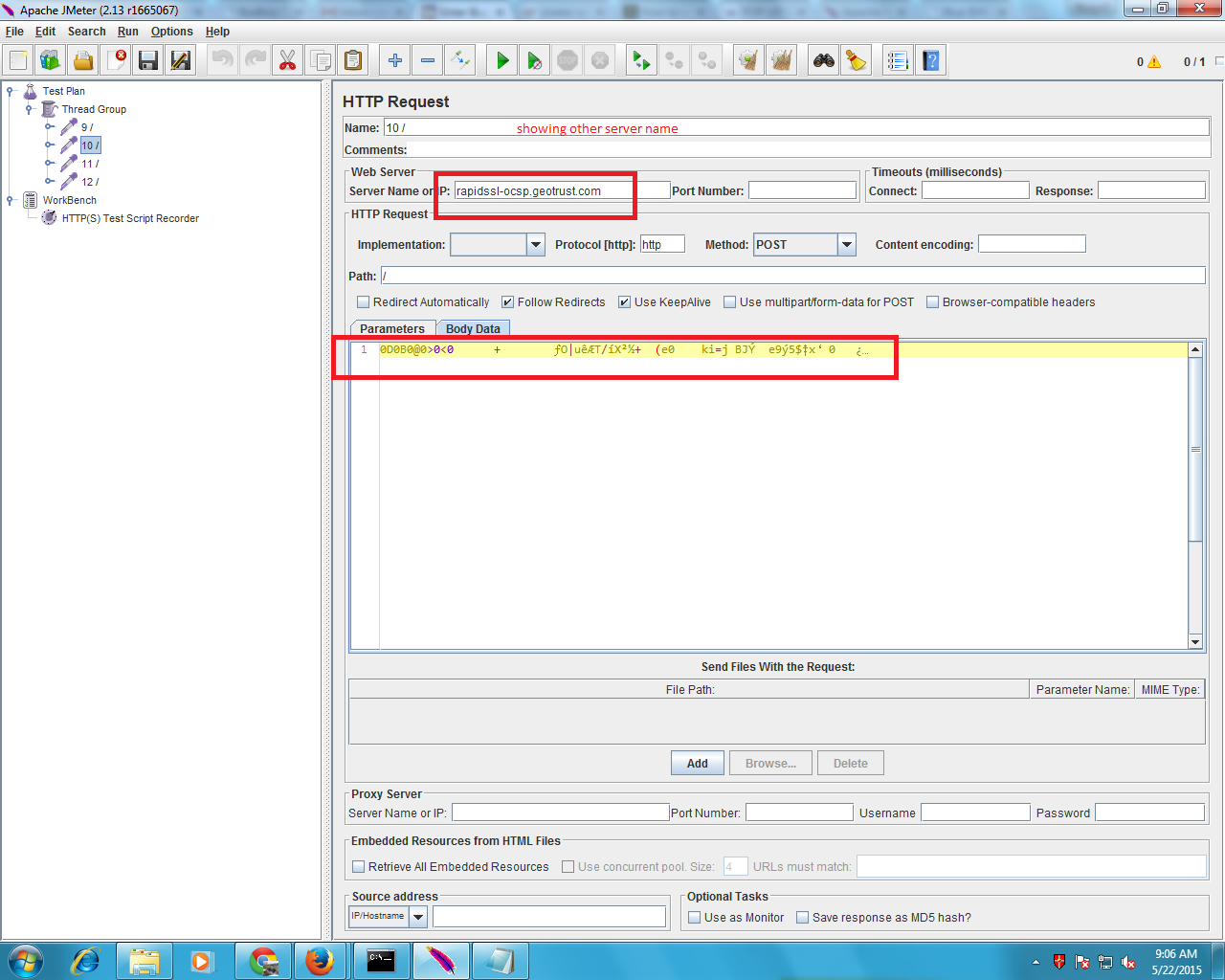Collapse the Thread Group tree node
The width and height of the screenshot is (1225, 980).
pos(29,109)
